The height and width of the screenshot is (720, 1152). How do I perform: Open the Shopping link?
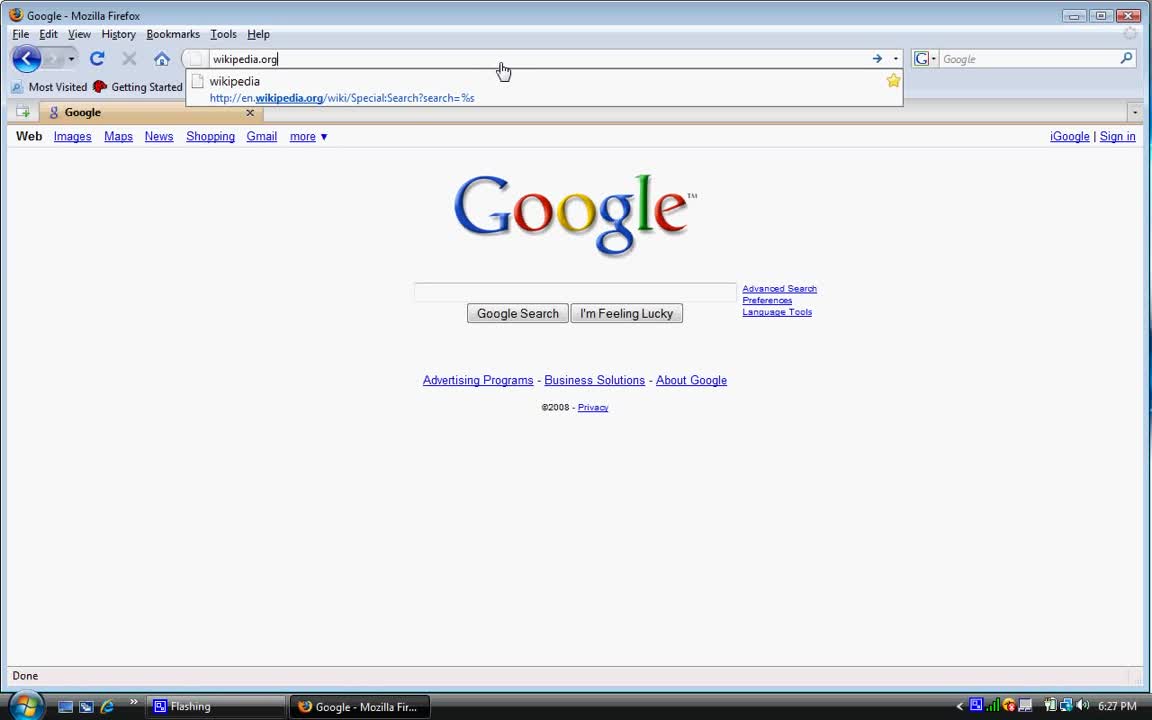(x=210, y=137)
